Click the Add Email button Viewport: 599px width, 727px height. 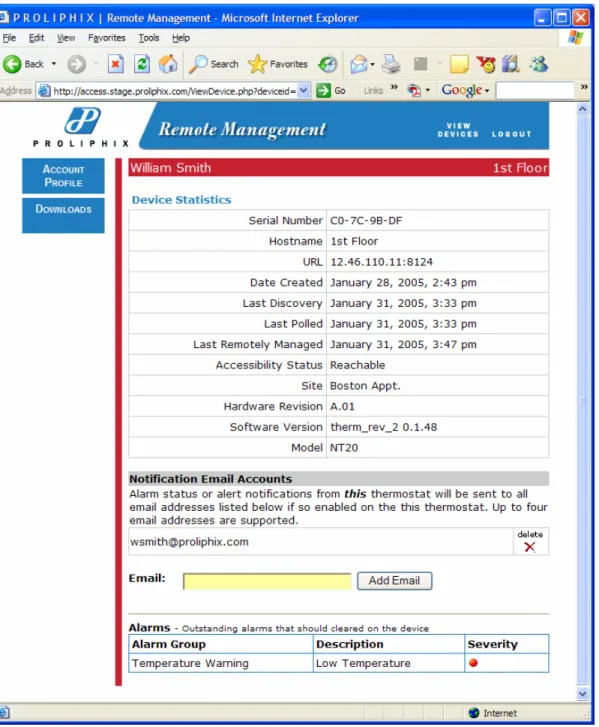tap(395, 580)
